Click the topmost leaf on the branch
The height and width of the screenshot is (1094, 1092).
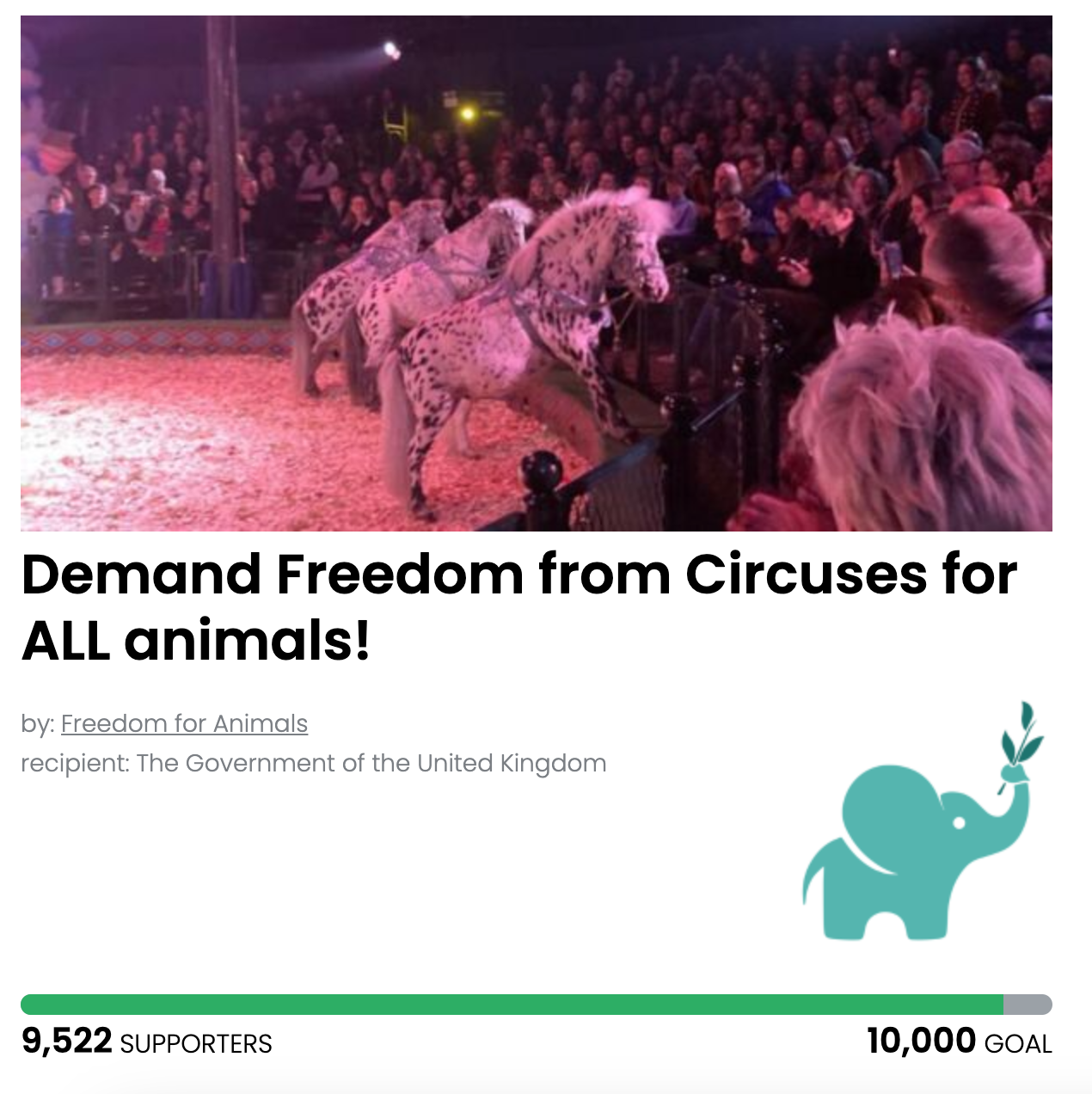(1026, 714)
